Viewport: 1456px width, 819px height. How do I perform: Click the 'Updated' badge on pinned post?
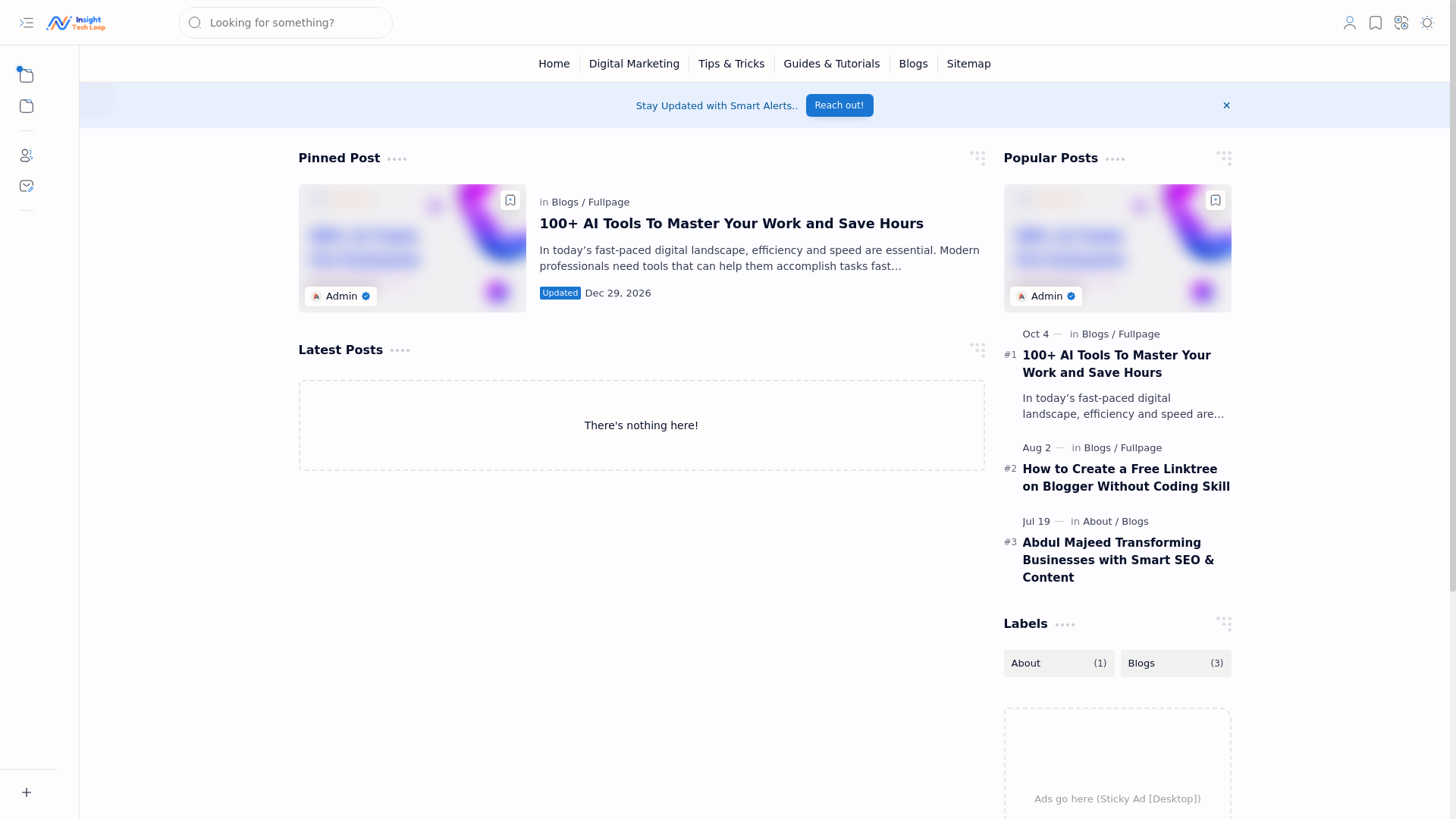(x=560, y=293)
